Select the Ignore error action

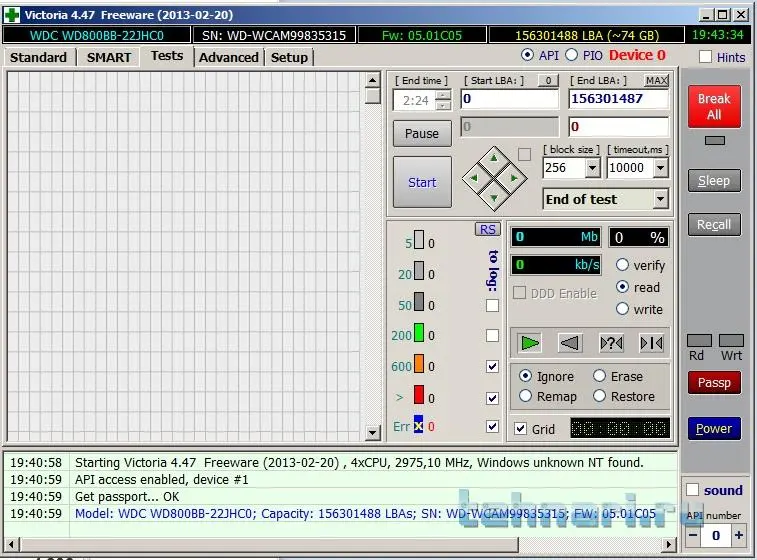point(525,376)
